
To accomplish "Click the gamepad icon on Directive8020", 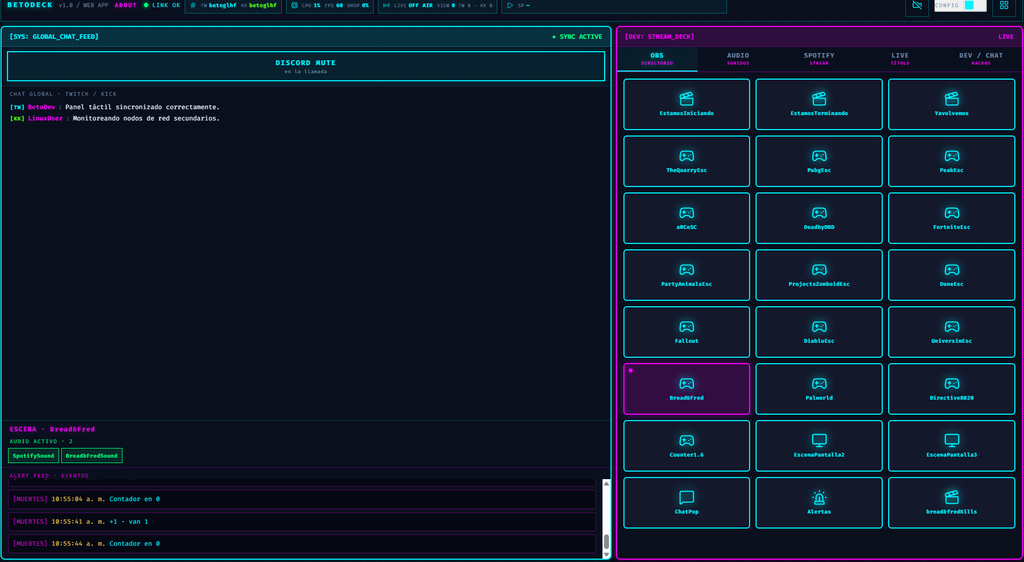I will tap(952, 383).
